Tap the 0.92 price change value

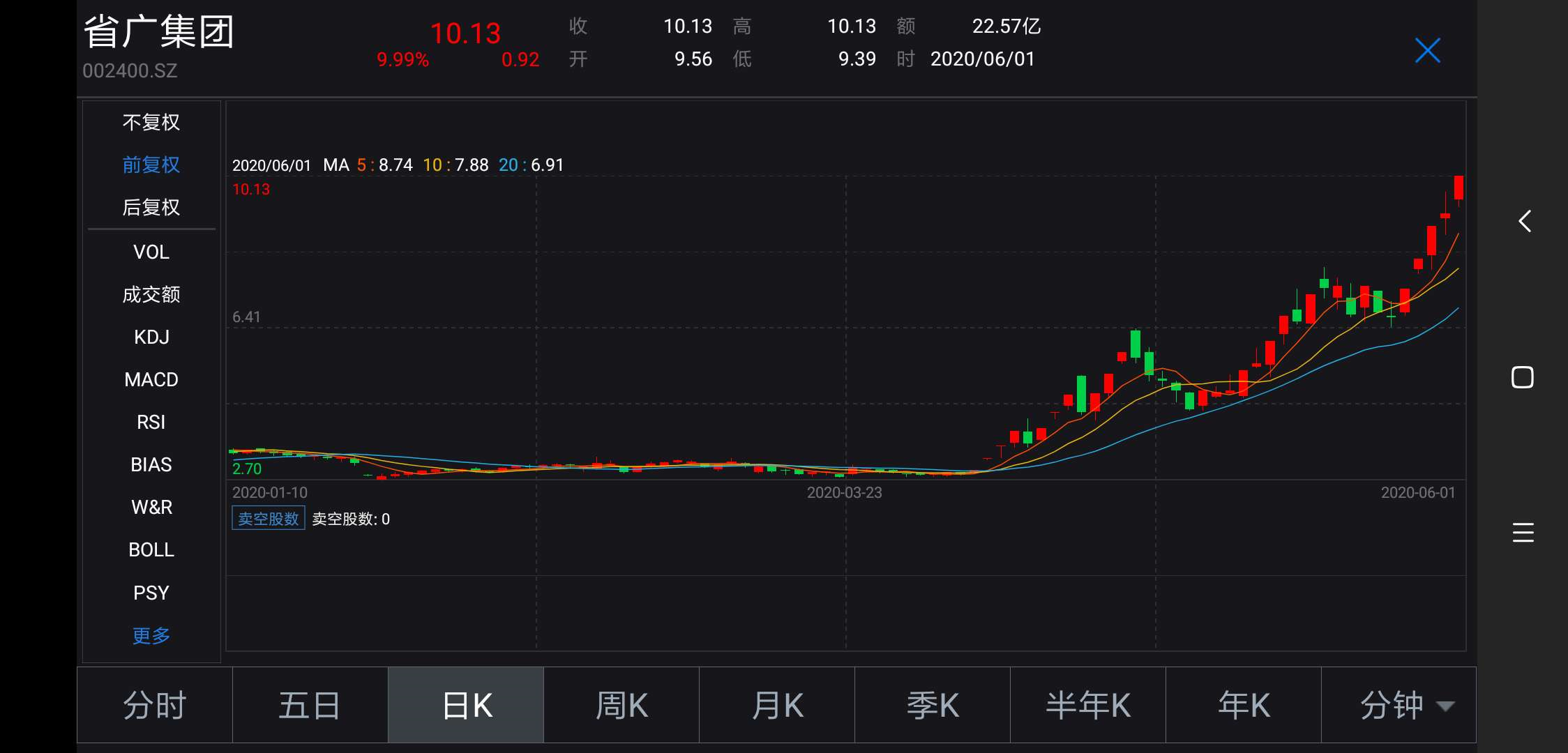[x=520, y=59]
